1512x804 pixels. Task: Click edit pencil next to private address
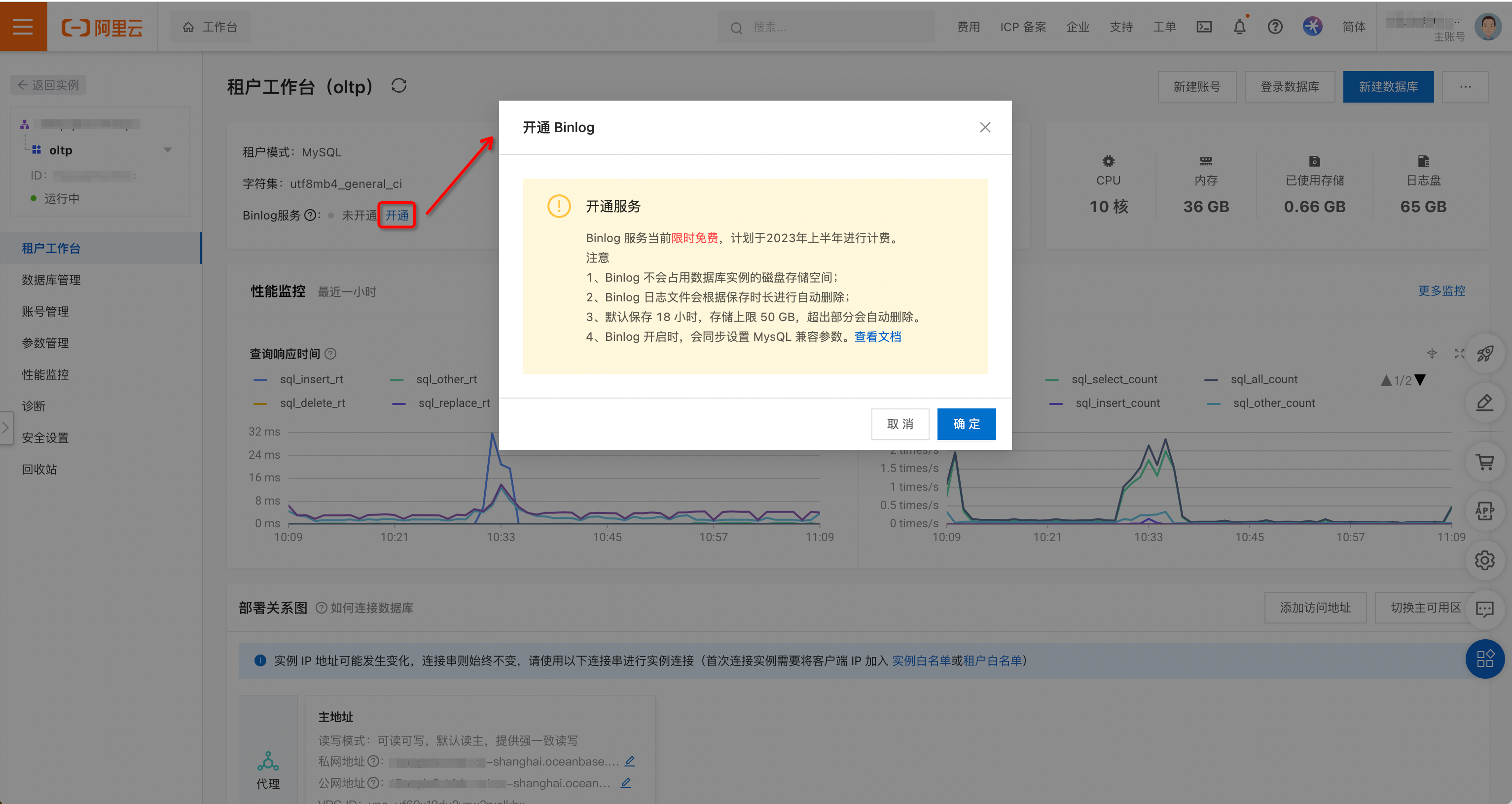click(629, 761)
